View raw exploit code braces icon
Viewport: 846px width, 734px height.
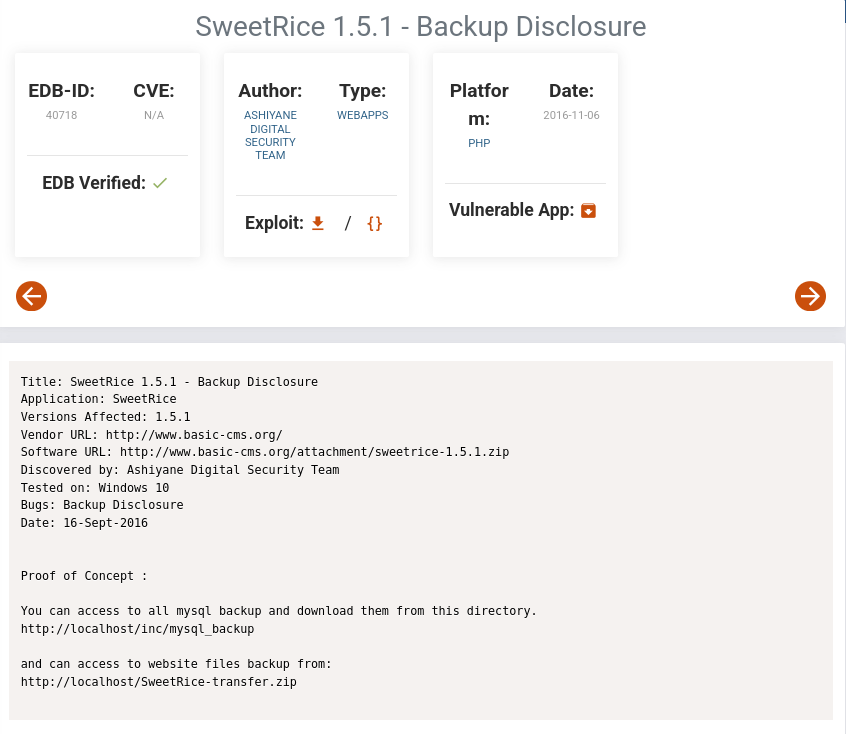point(374,223)
